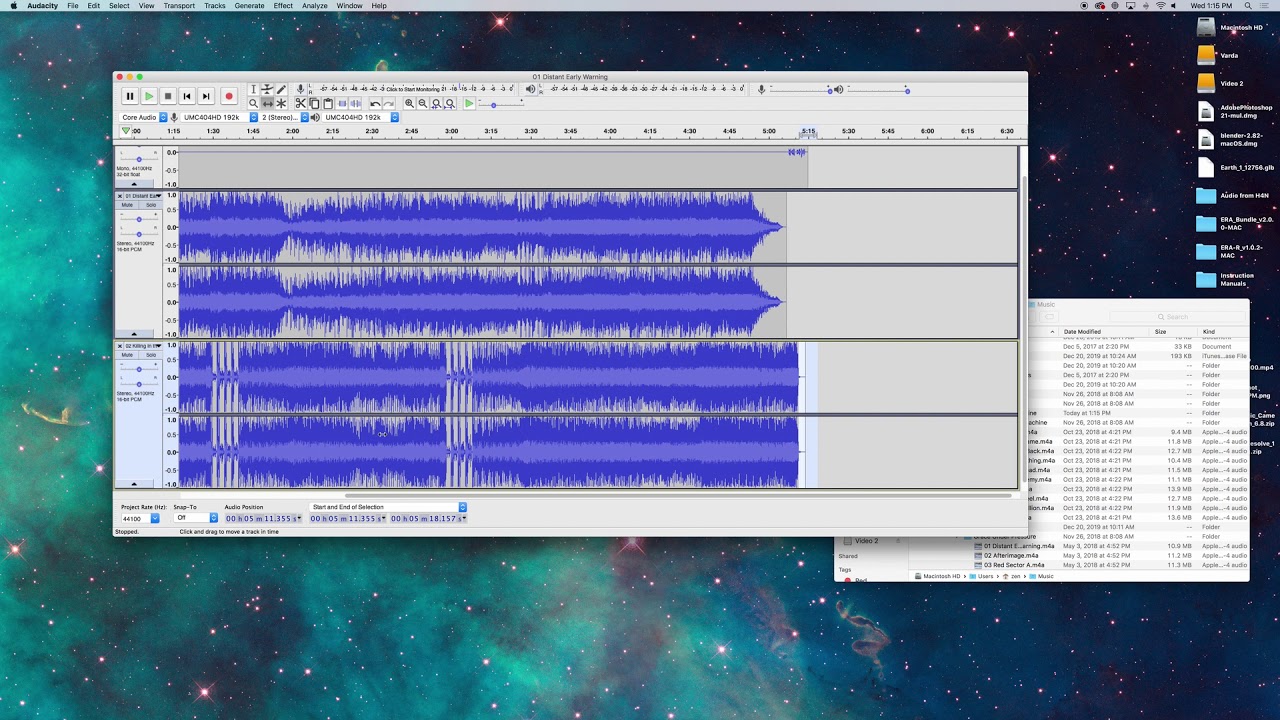Fit selection to window width
Viewport: 1280px width, 720px height.
point(437,103)
